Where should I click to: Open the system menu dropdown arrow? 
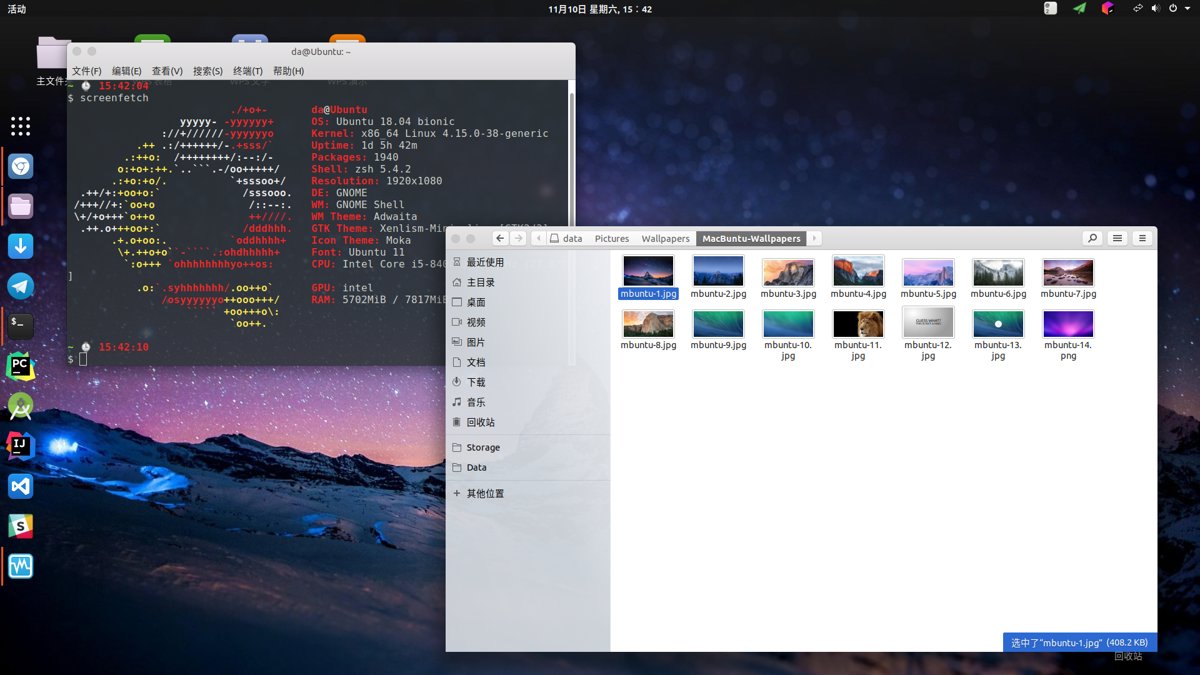pyautogui.click(x=1187, y=8)
